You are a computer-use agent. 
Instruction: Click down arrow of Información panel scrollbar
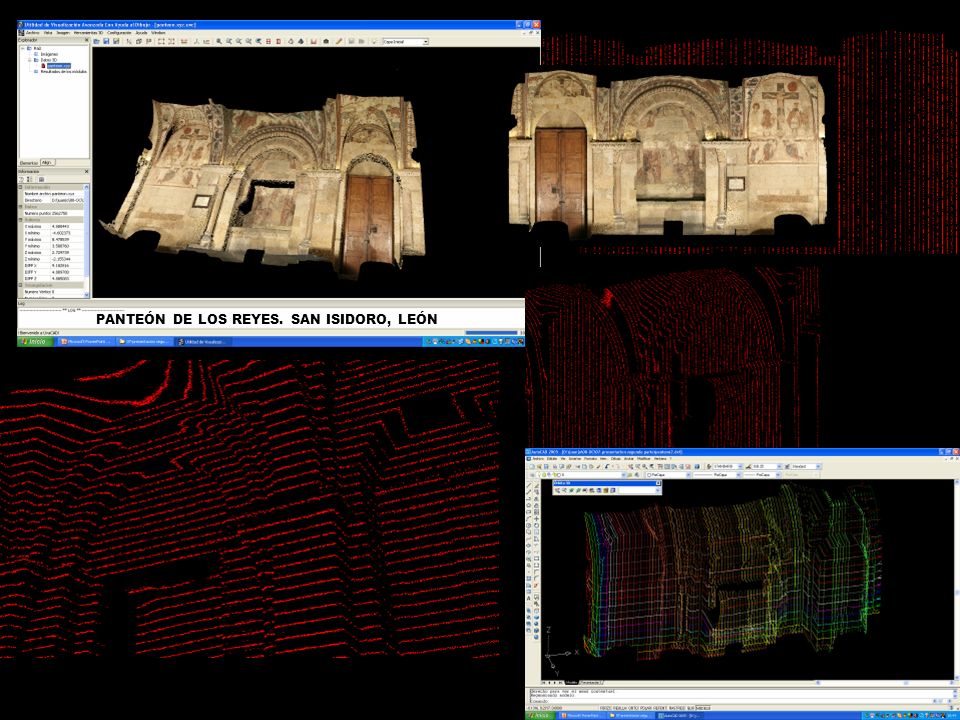pyautogui.click(x=86, y=295)
